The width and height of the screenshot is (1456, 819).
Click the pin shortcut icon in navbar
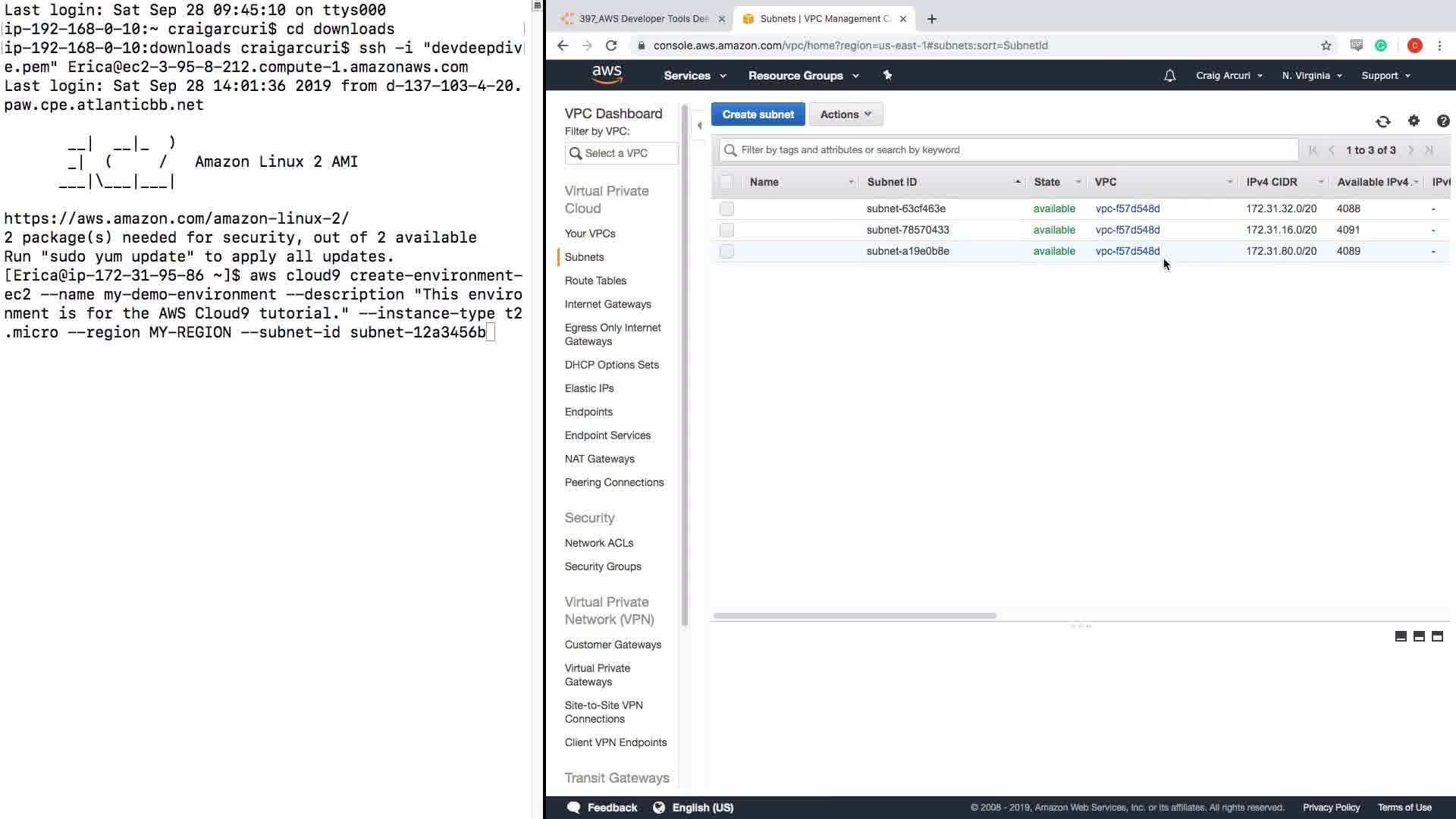pyautogui.click(x=887, y=75)
